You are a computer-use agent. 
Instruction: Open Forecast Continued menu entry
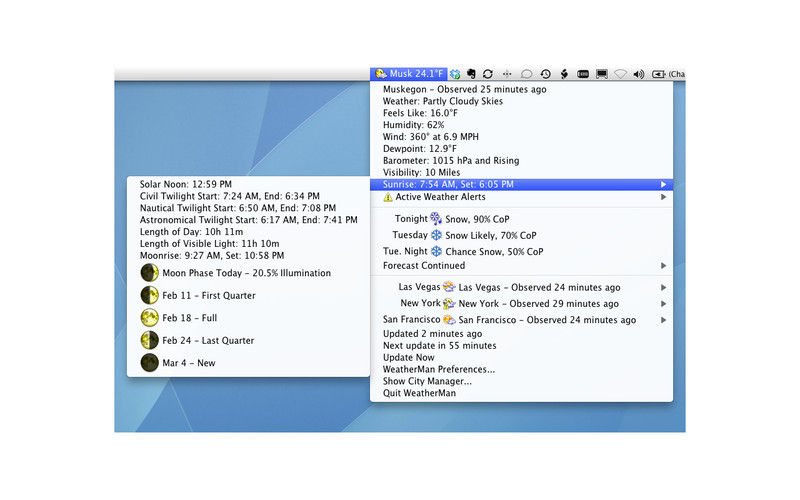point(521,265)
